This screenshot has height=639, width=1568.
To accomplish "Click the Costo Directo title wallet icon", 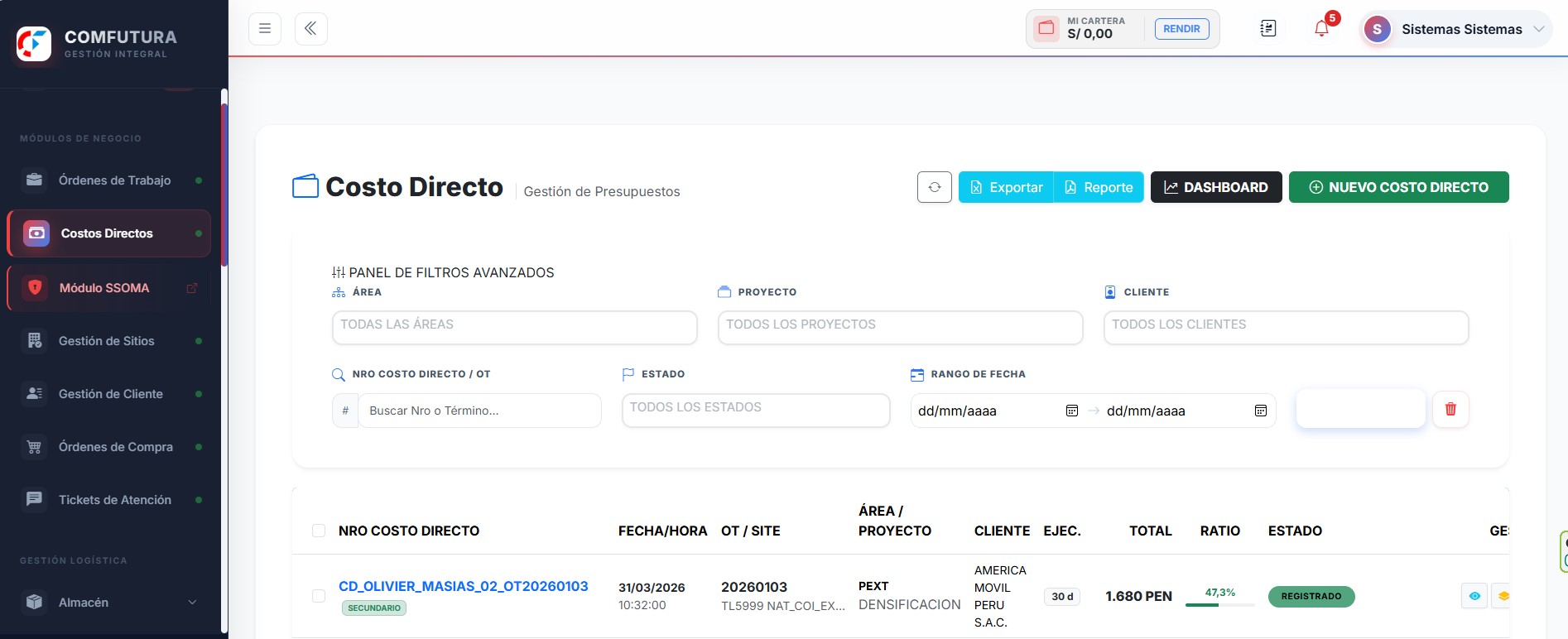I will 305,186.
